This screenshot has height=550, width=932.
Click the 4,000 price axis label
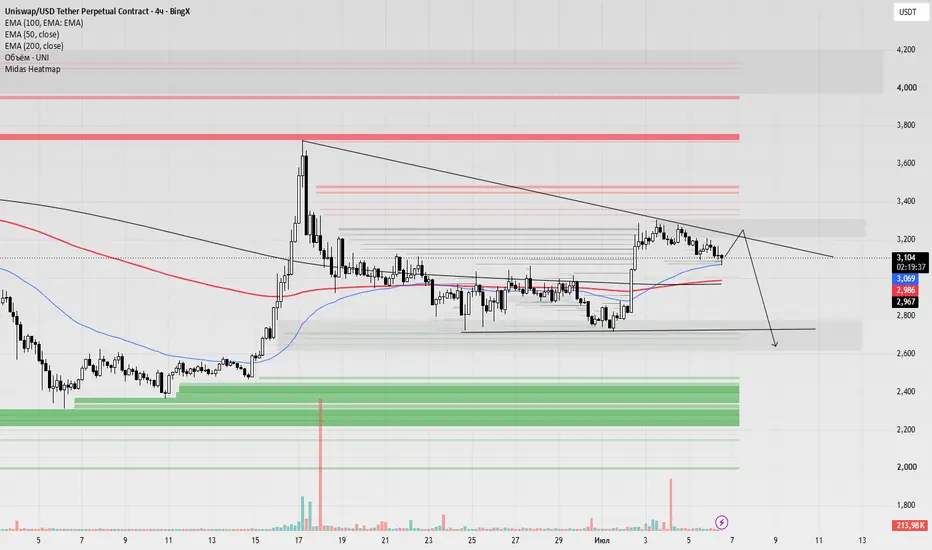click(x=906, y=87)
